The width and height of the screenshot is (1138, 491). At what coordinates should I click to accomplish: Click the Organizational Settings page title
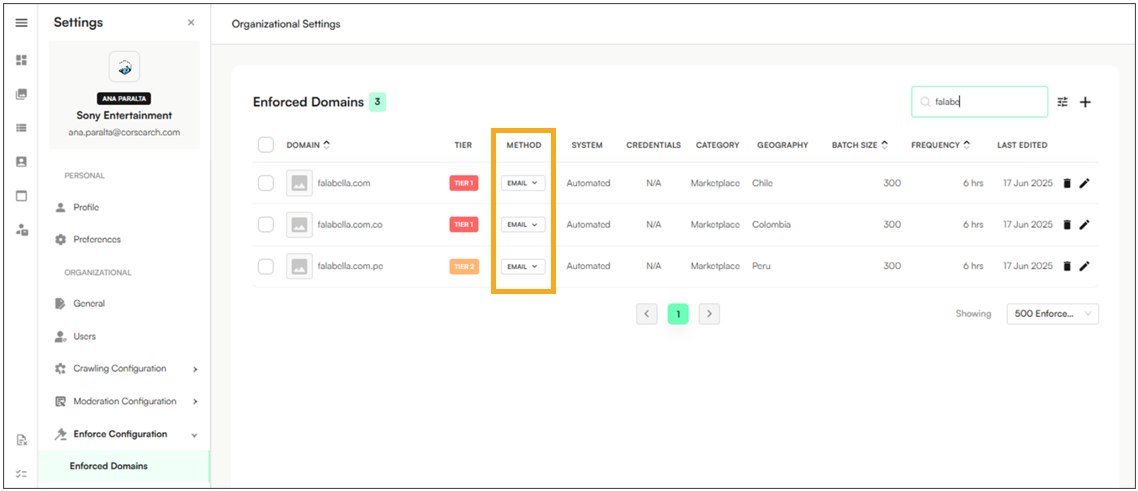point(286,24)
